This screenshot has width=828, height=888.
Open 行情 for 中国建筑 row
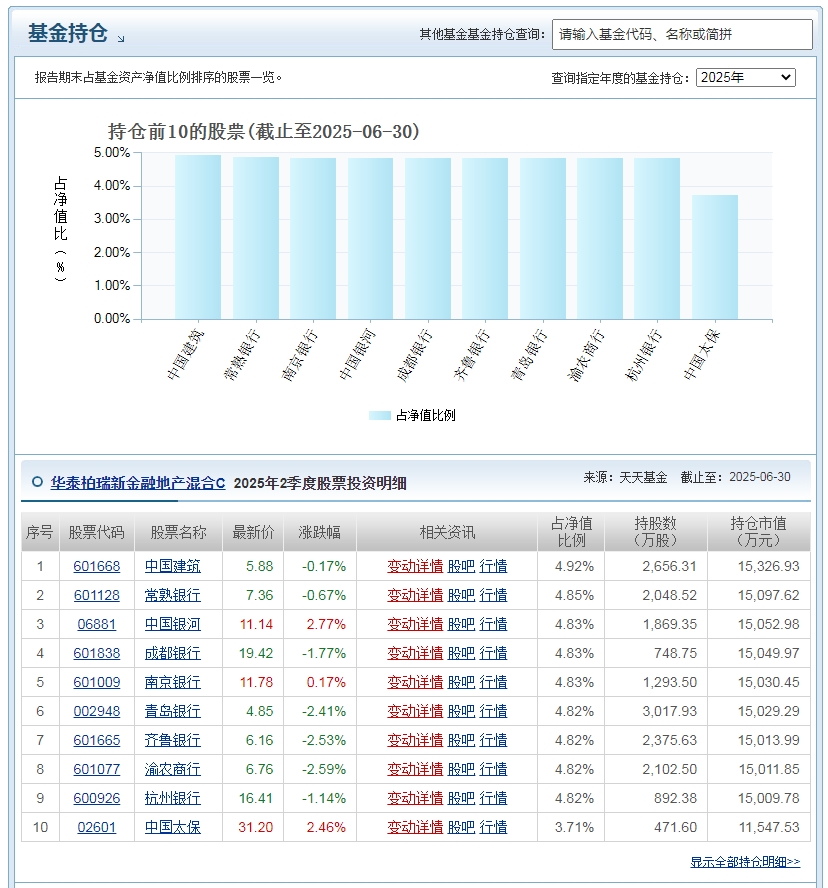tap(493, 566)
